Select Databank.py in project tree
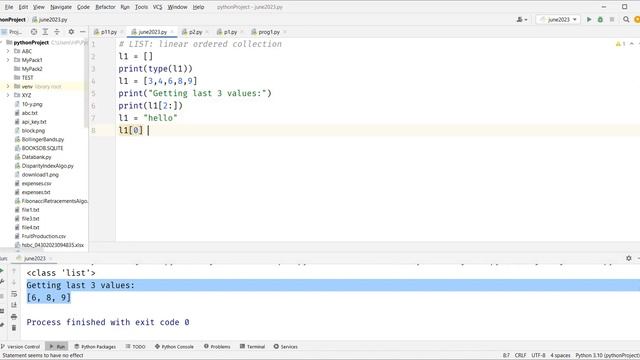The width and height of the screenshot is (640, 360). (x=36, y=157)
